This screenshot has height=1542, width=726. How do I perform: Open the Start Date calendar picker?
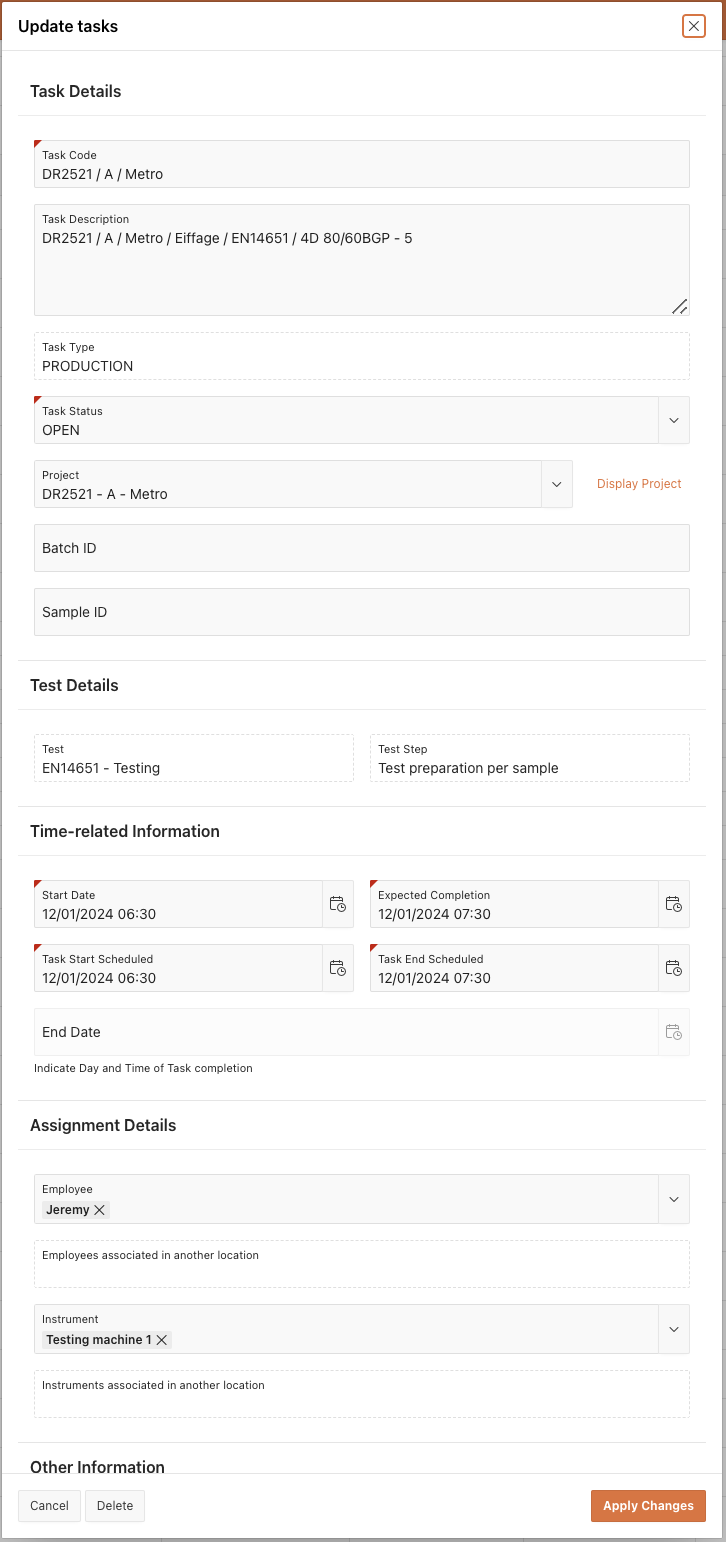[x=338, y=904]
